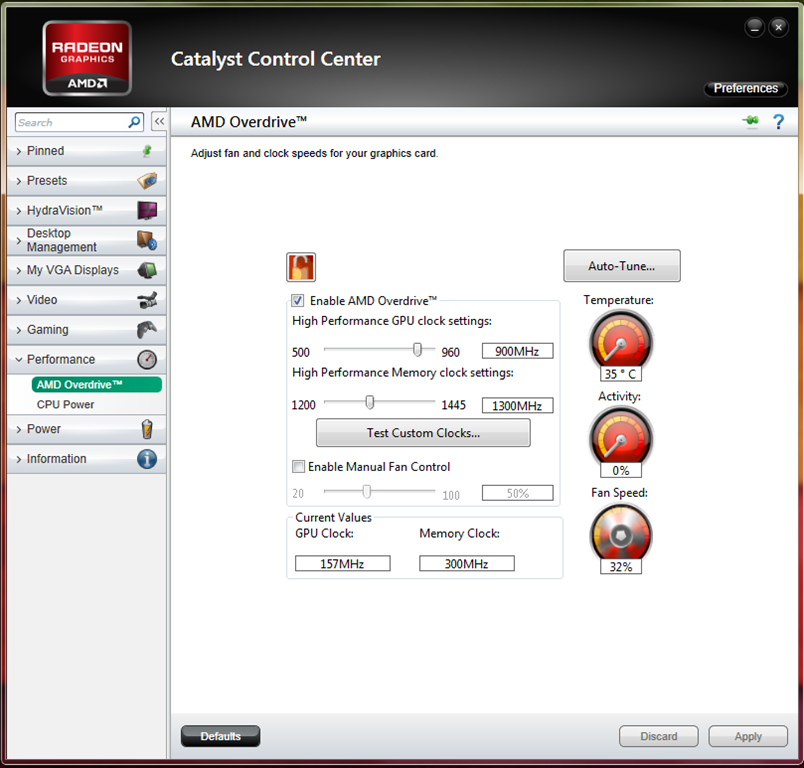Click the fan speed slider handle
This screenshot has width=804, height=768.
pyautogui.click(x=367, y=492)
